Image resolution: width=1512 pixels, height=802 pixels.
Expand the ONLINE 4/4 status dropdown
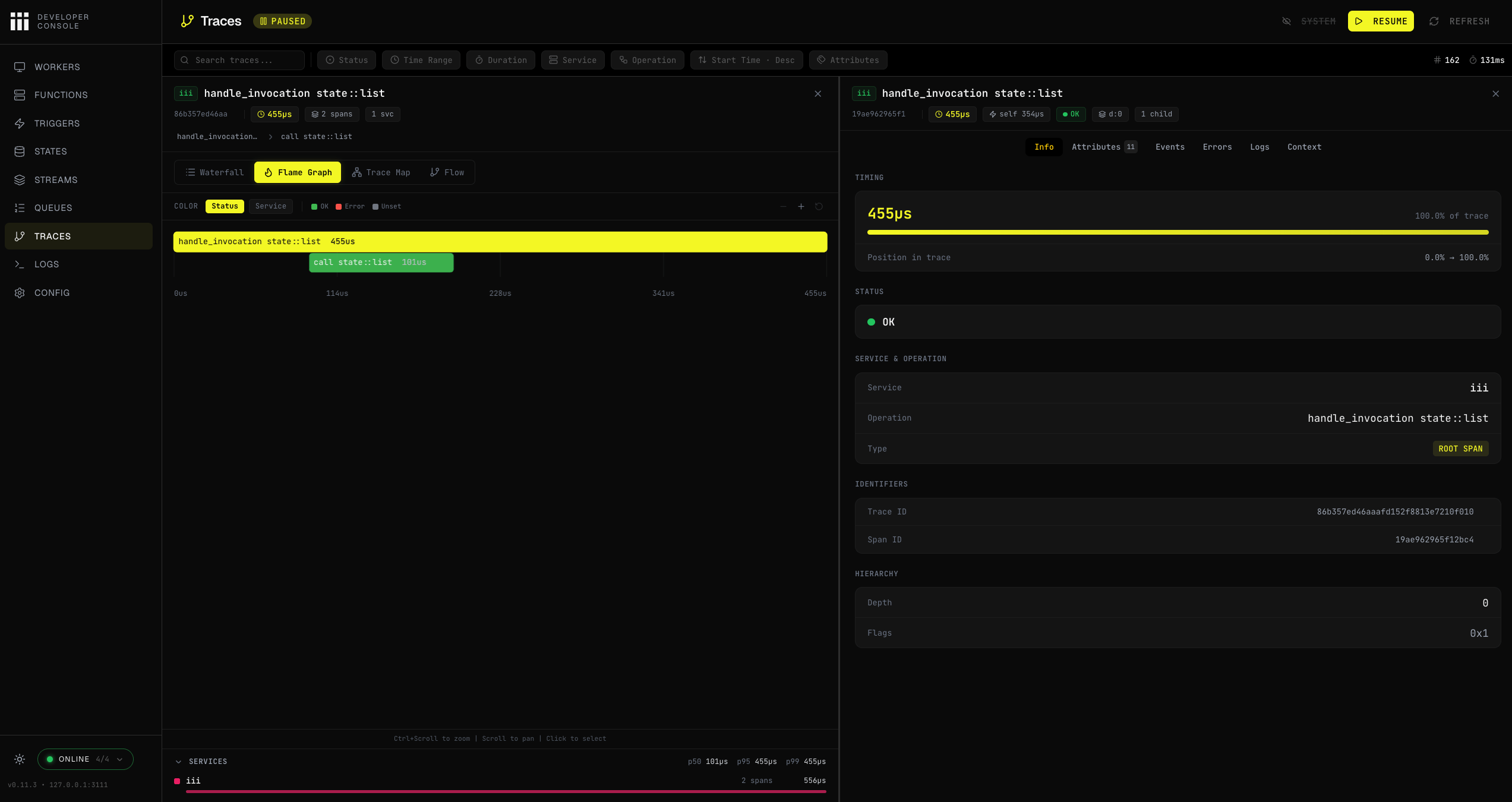[x=86, y=759]
